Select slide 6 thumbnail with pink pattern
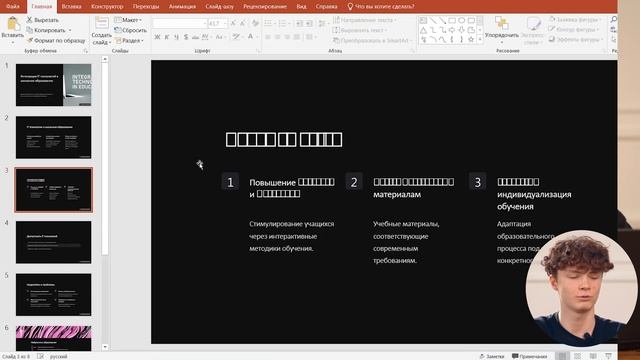The height and width of the screenshot is (360, 640). 53,338
